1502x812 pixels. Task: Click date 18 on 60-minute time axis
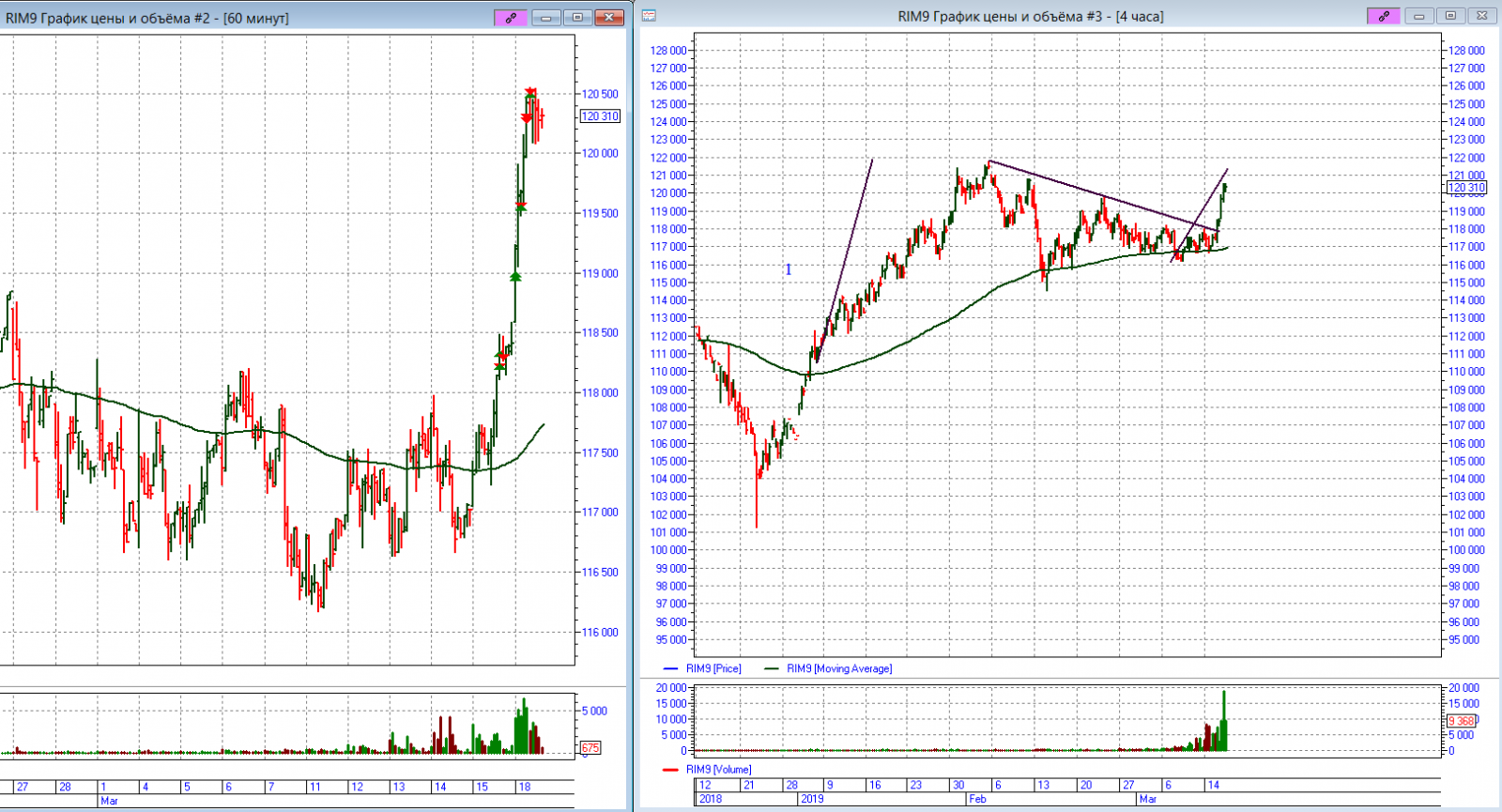pos(525,787)
